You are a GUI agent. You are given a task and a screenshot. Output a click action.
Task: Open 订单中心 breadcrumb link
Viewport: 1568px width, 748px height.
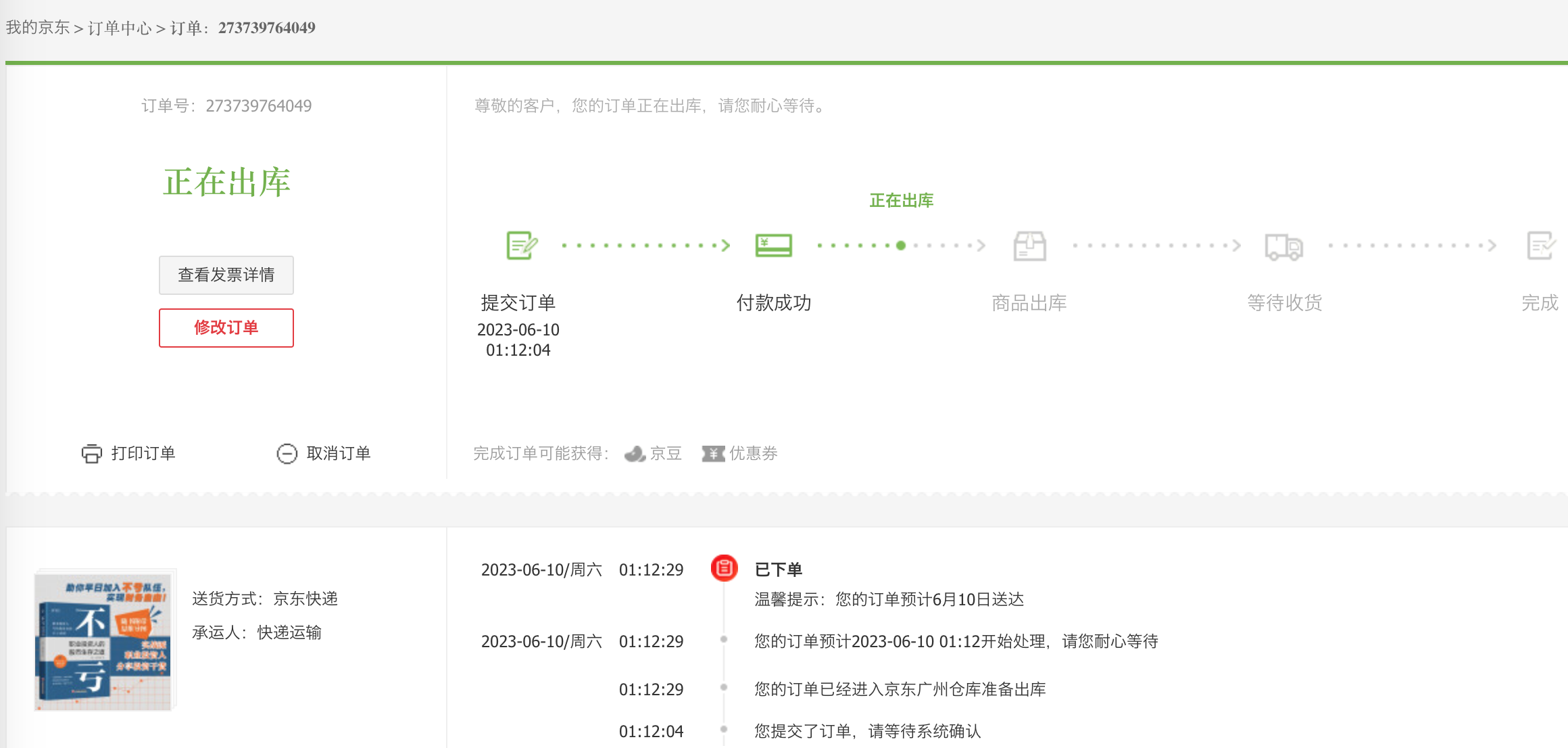coord(120,28)
